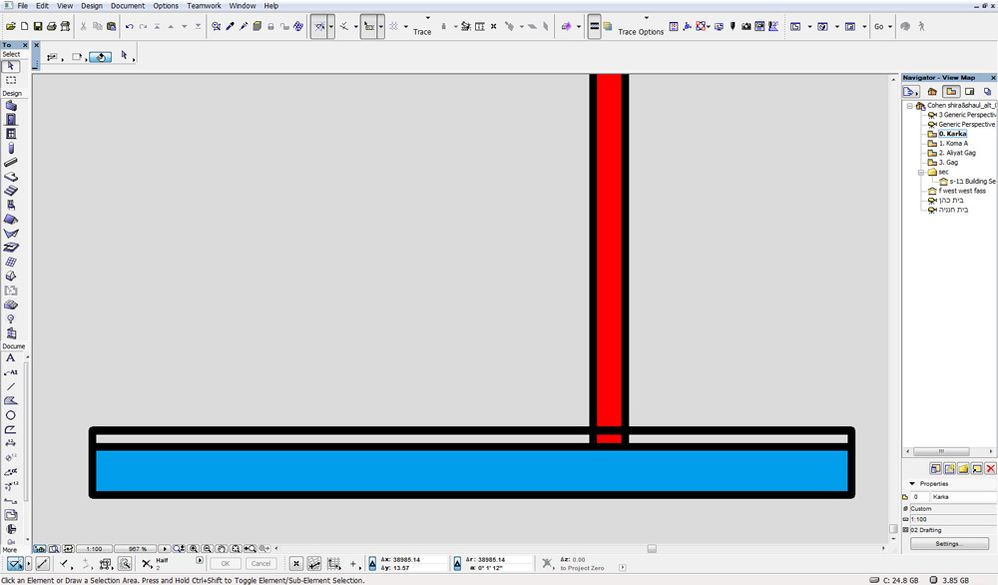Click the Karka name field in Properties
The width and height of the screenshot is (998, 585).
pos(964,497)
